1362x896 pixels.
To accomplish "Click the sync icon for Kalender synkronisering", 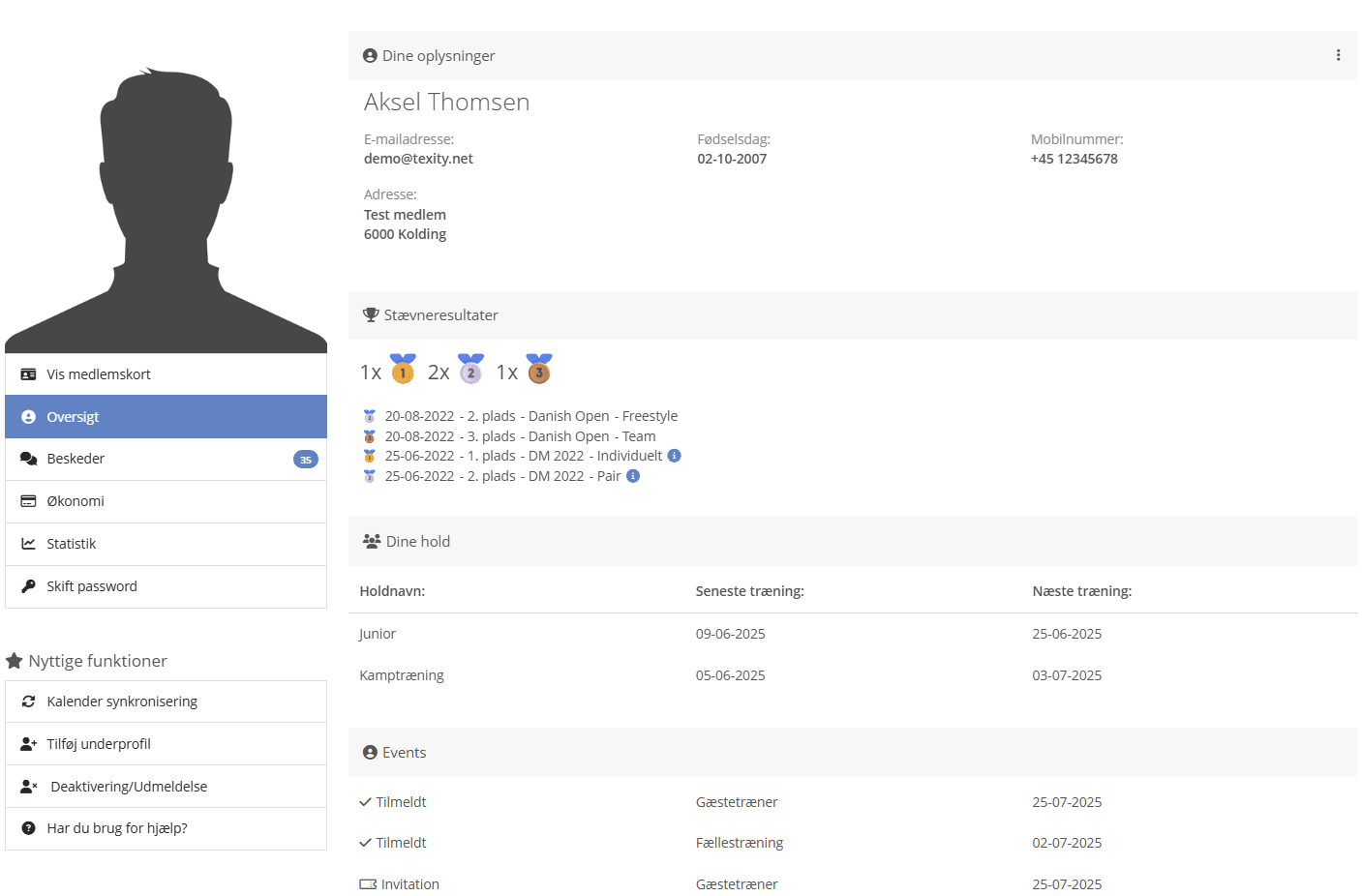I will (x=28, y=702).
